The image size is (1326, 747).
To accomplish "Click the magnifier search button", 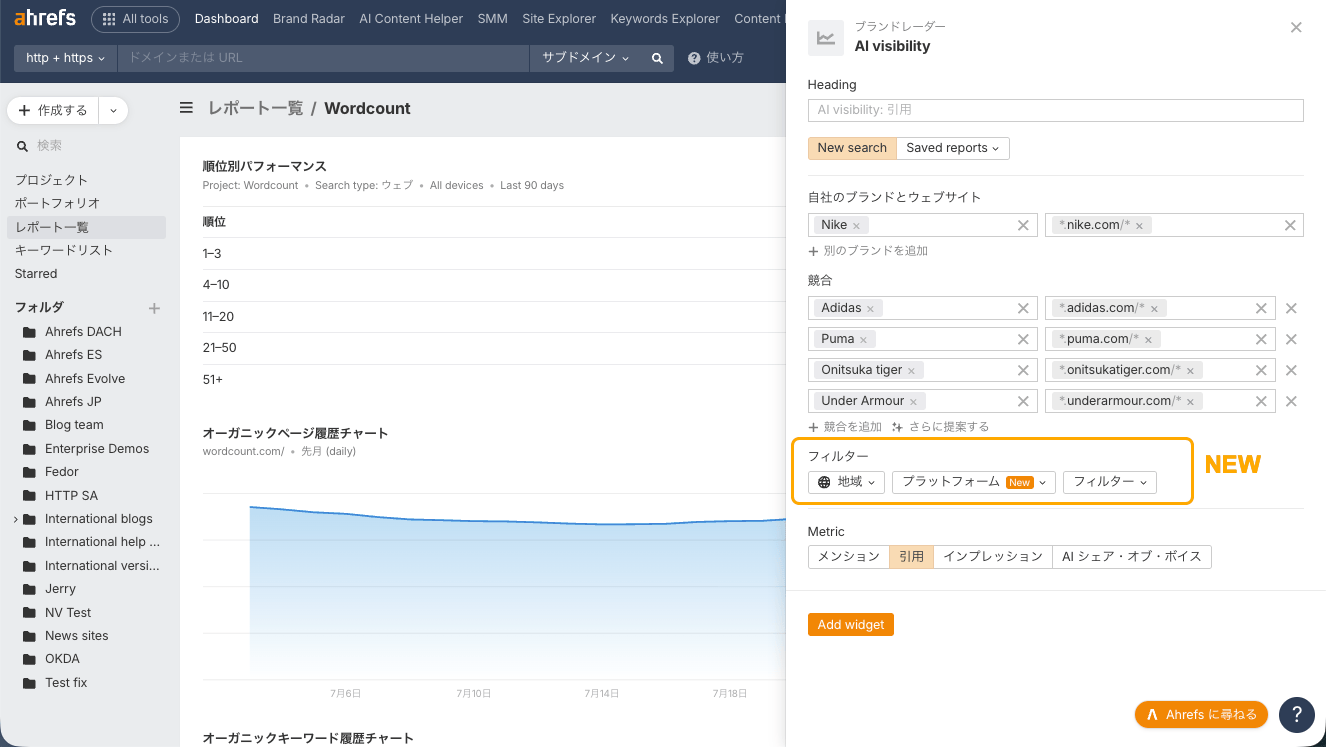I will (x=657, y=58).
